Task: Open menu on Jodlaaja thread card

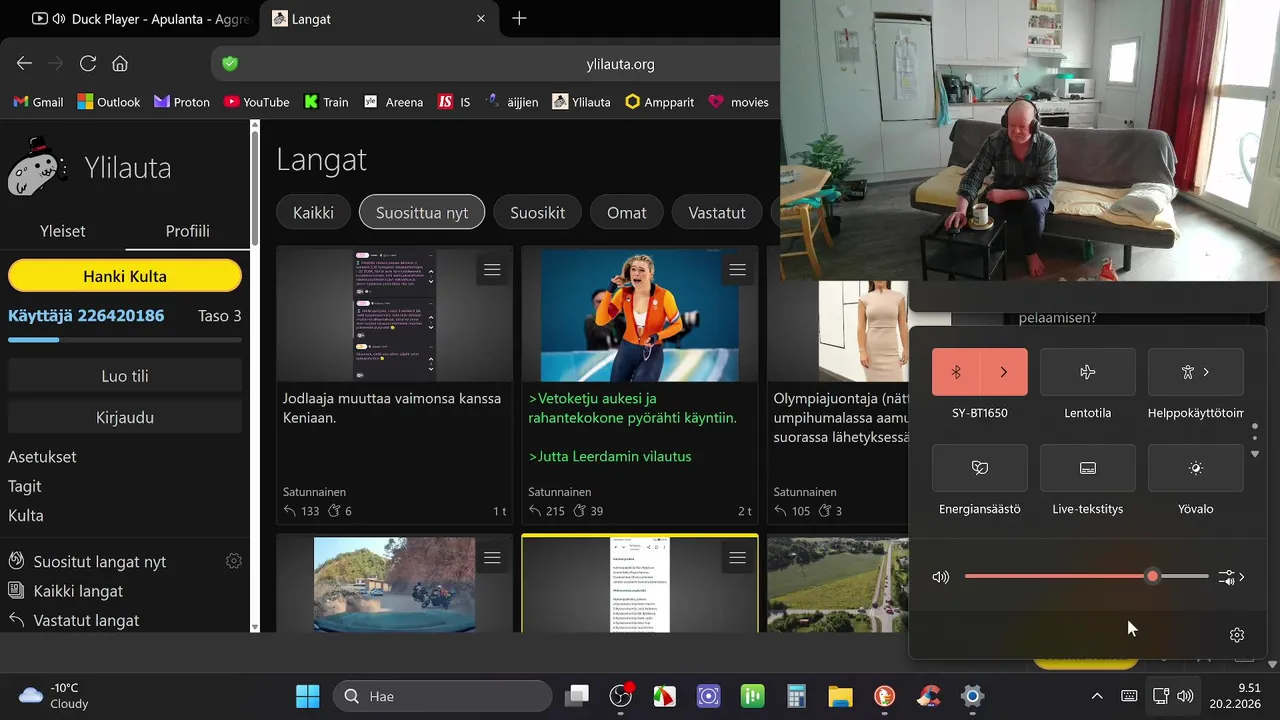Action: tap(492, 270)
